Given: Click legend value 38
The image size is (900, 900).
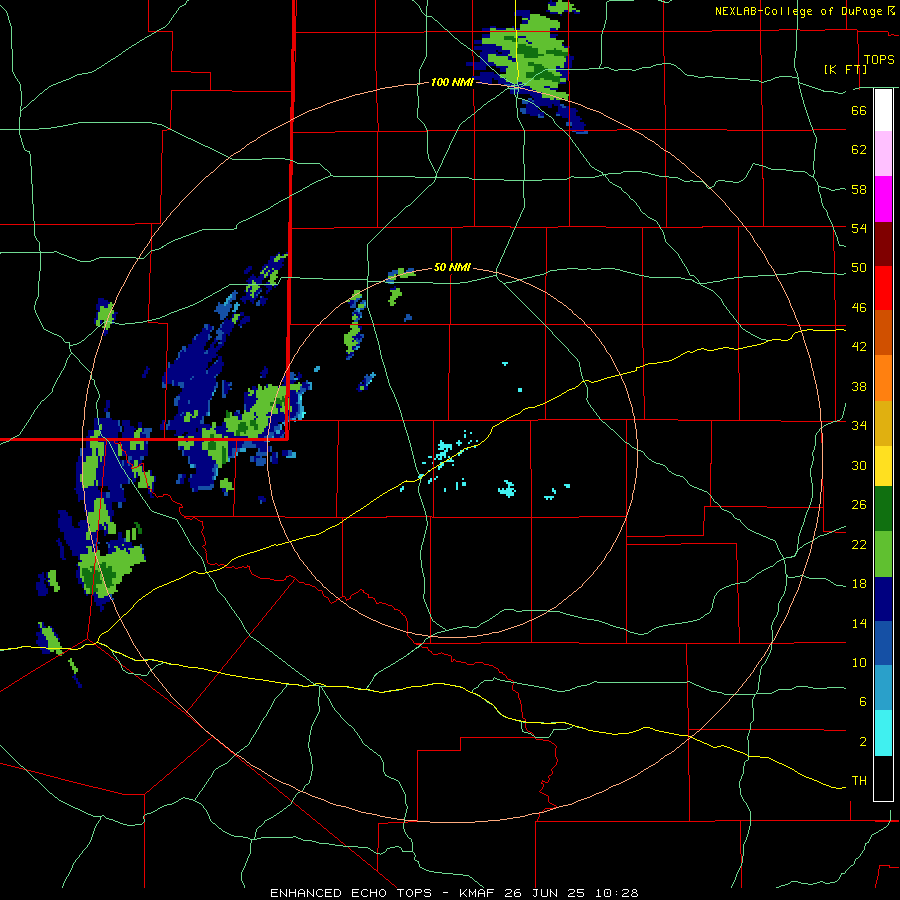Looking at the screenshot, I should 859,387.
